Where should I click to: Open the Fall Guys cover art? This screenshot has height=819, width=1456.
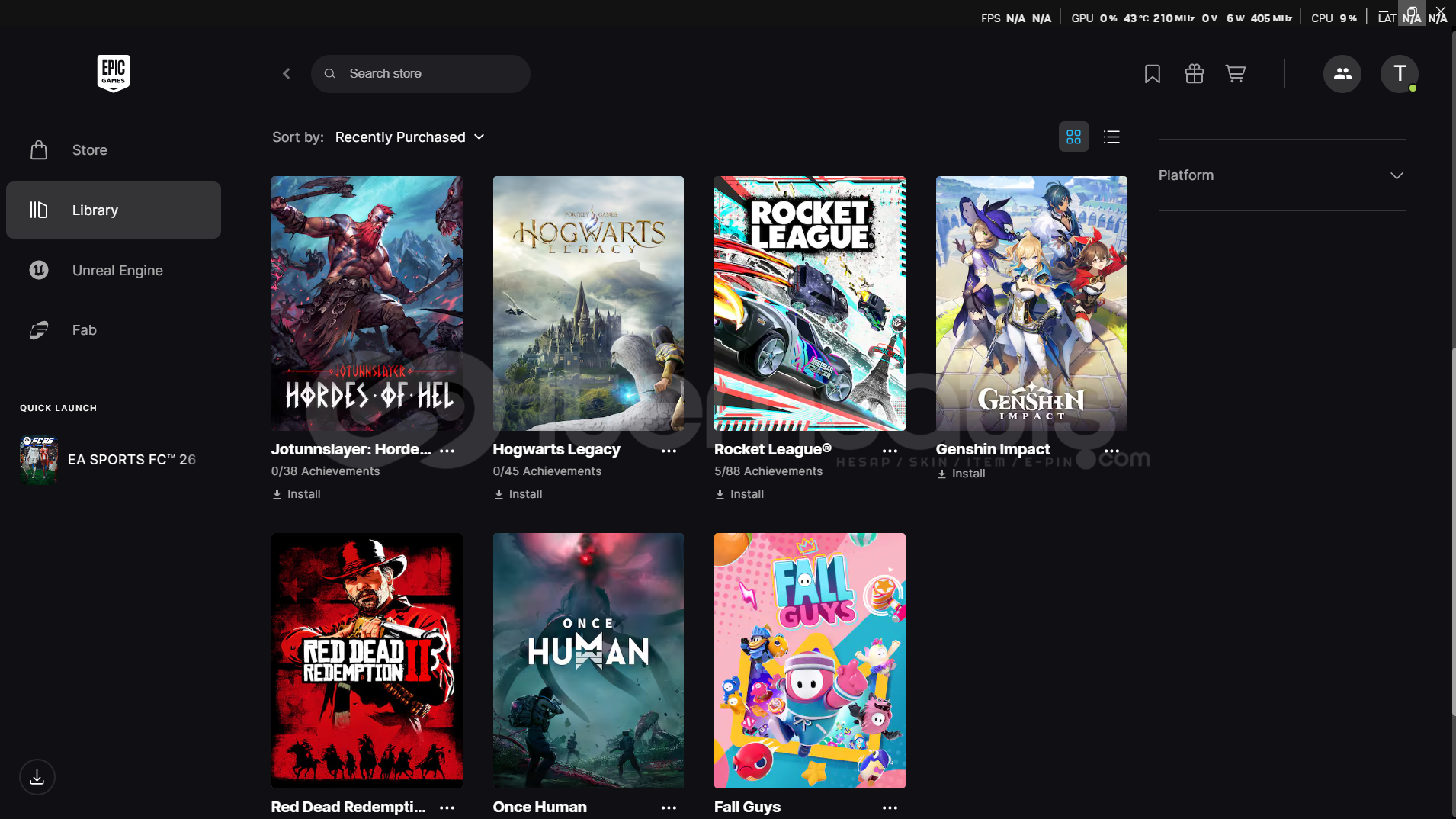coord(810,660)
